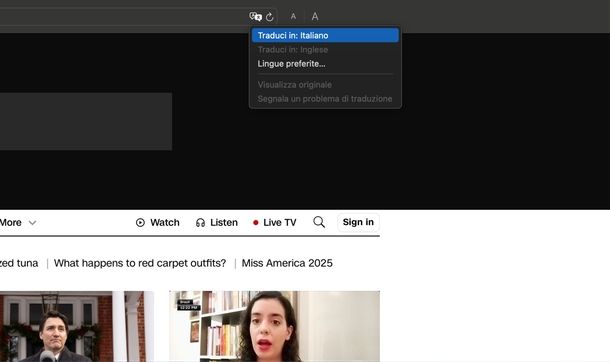
Task: Open the Miss America 2025 link
Action: coord(287,263)
